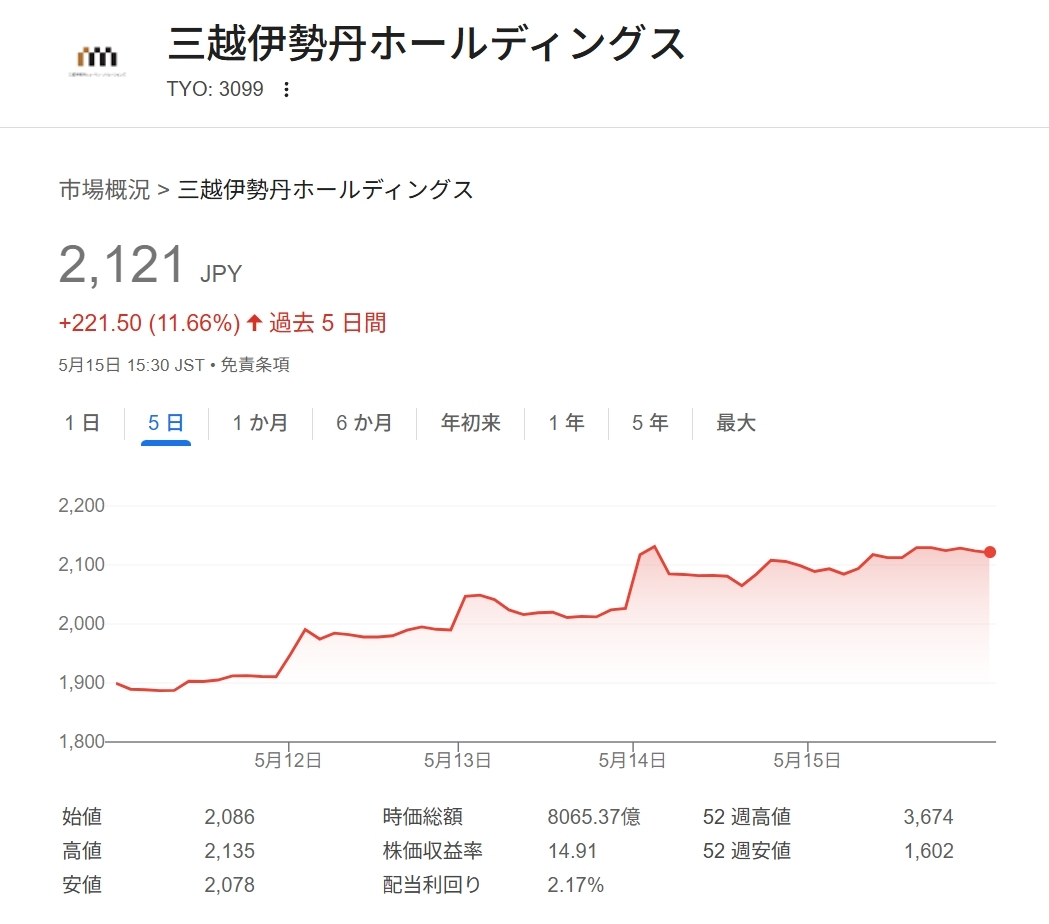The height and width of the screenshot is (924, 1049).
Task: Follow the 市場概況 breadcrumb link
Action: [104, 190]
